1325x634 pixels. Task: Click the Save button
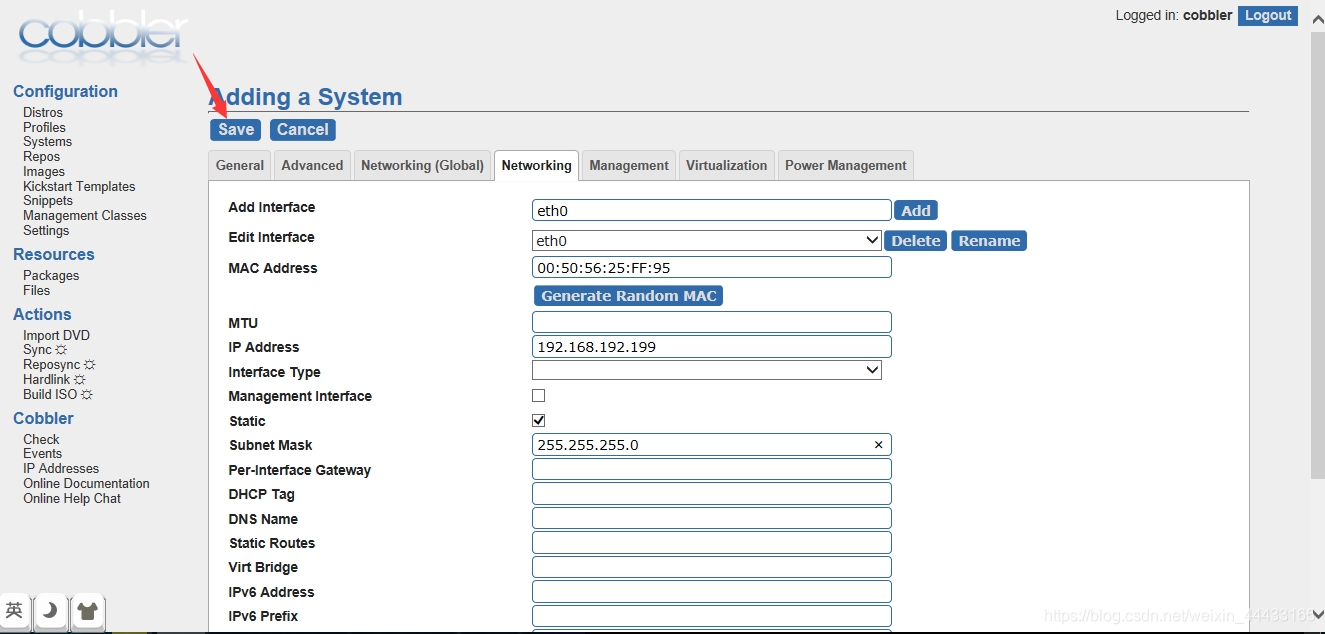(236, 130)
